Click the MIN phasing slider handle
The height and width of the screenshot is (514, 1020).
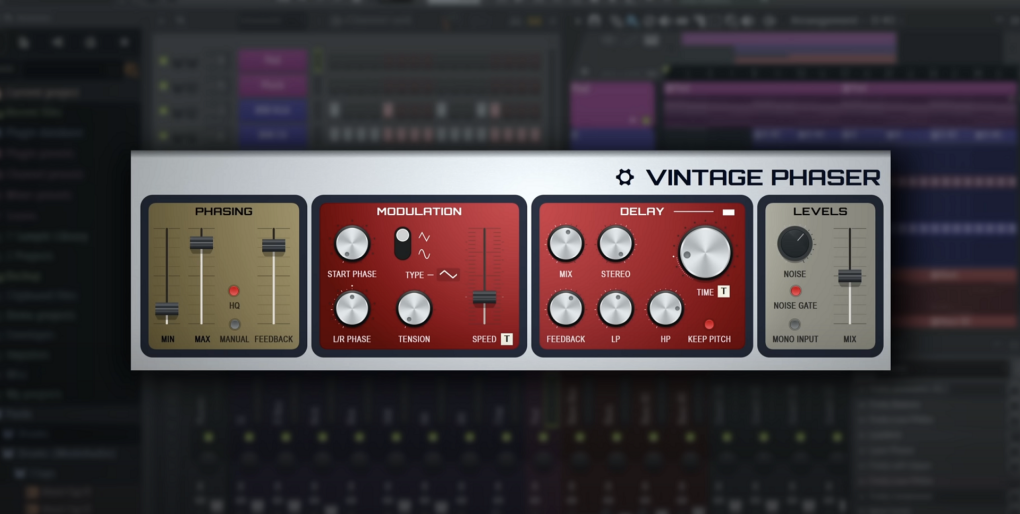tap(167, 310)
